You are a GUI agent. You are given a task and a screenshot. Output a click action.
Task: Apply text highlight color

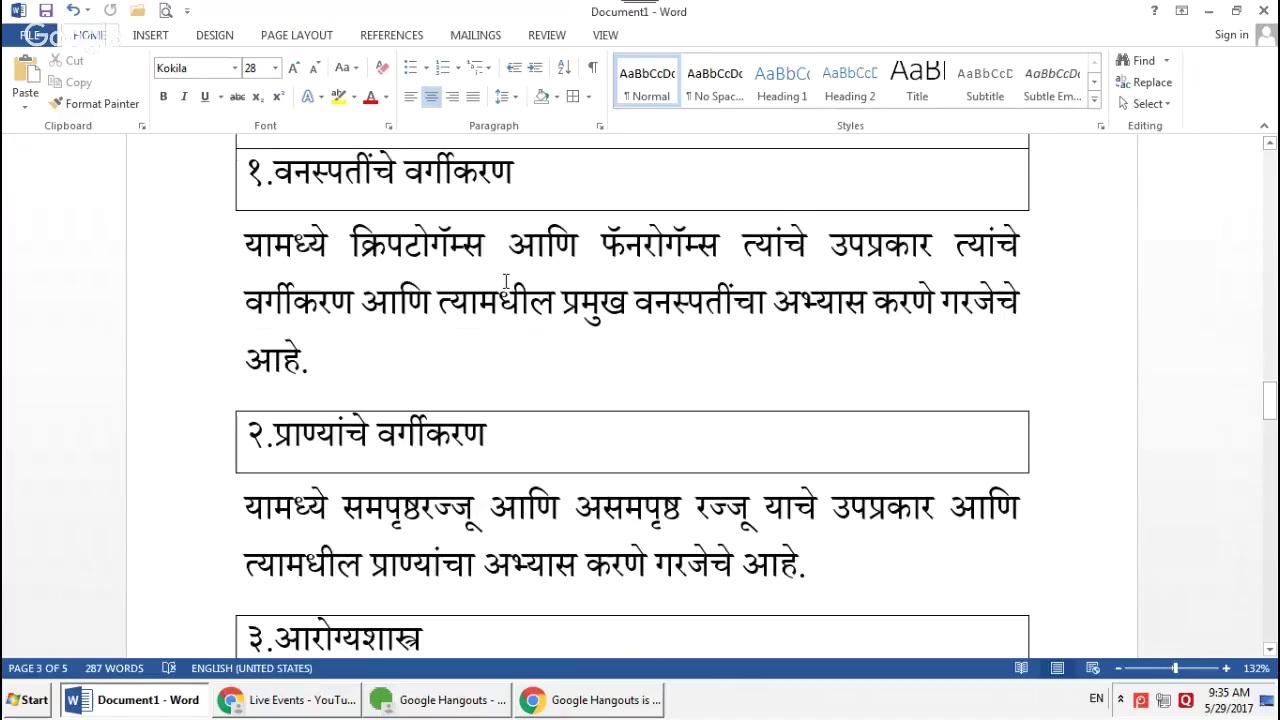339,97
